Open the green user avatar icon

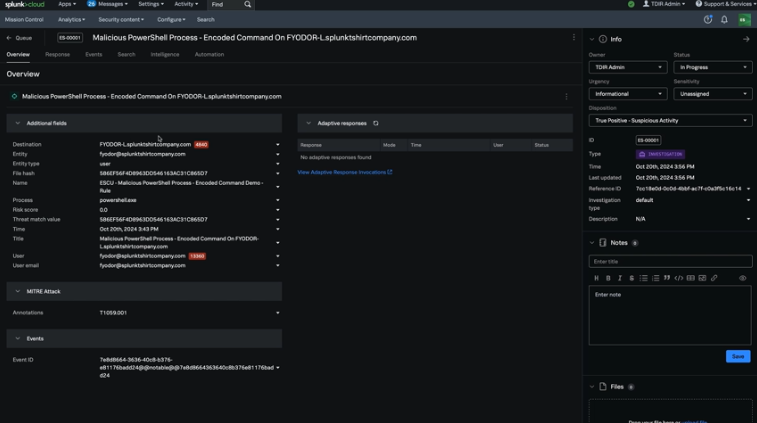point(744,20)
